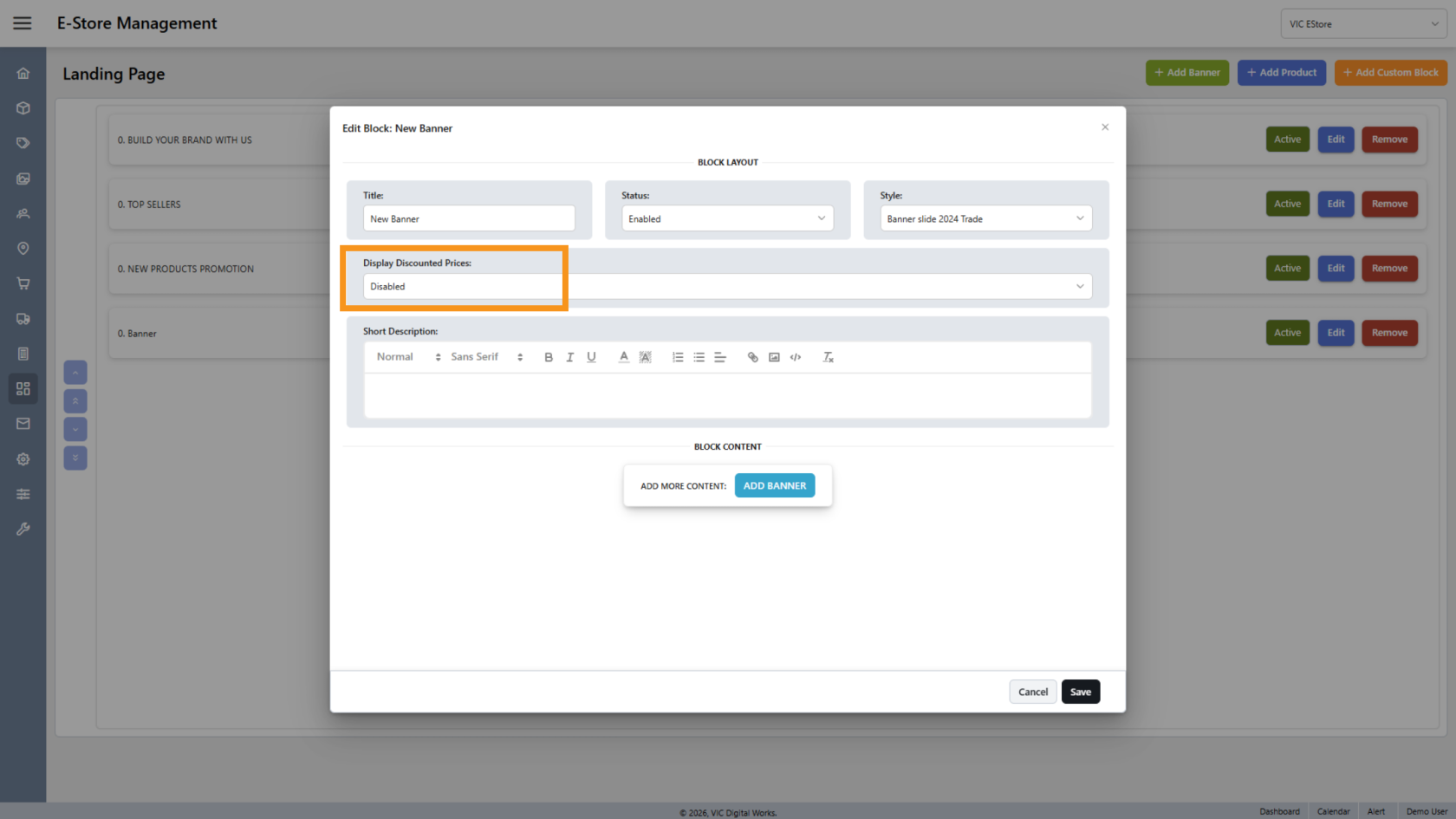Open the text alignment option
Screen dimensions: 1456x819
click(x=720, y=357)
